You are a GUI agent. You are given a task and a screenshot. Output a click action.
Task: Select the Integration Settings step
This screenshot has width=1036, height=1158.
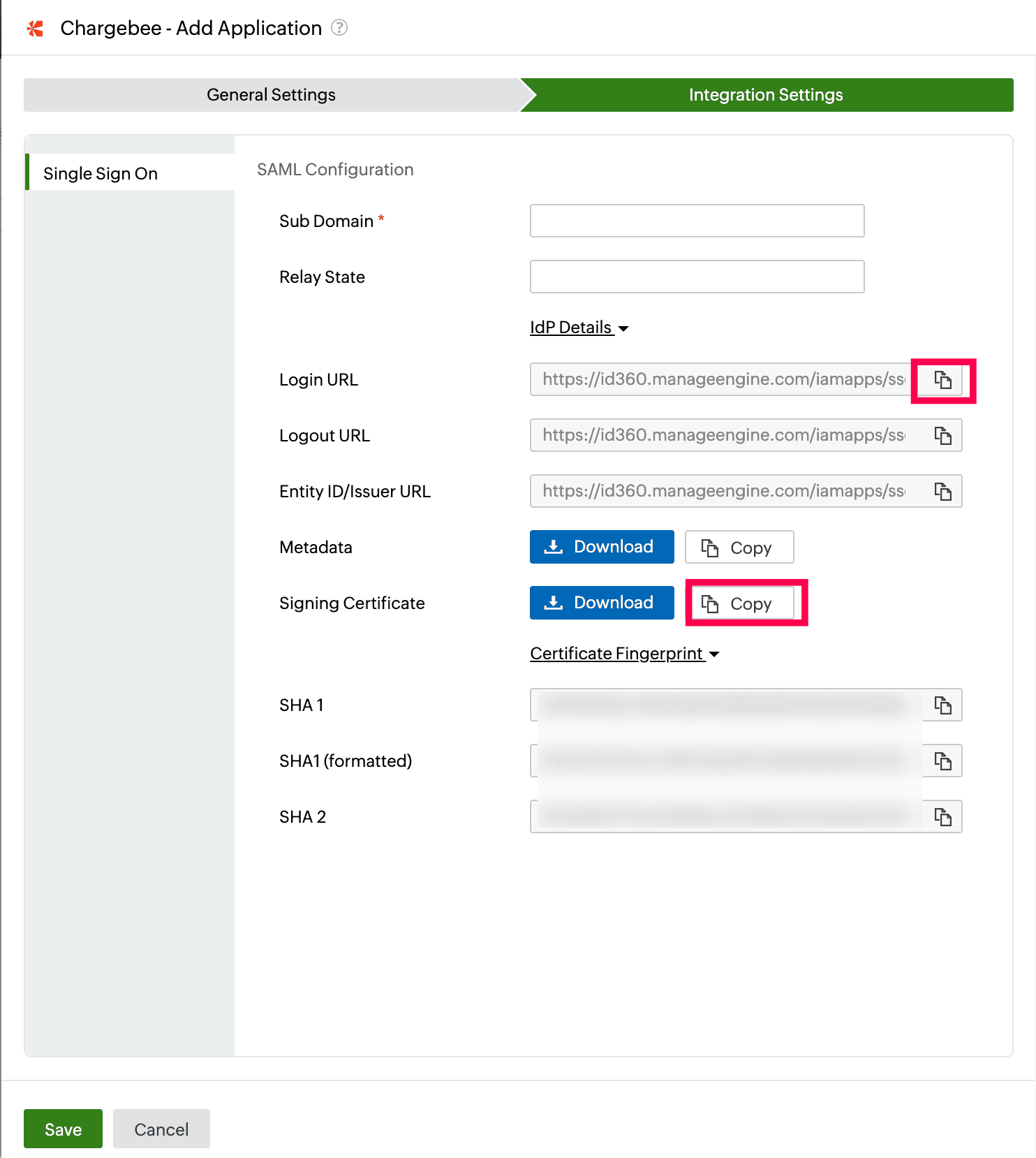pyautogui.click(x=767, y=95)
